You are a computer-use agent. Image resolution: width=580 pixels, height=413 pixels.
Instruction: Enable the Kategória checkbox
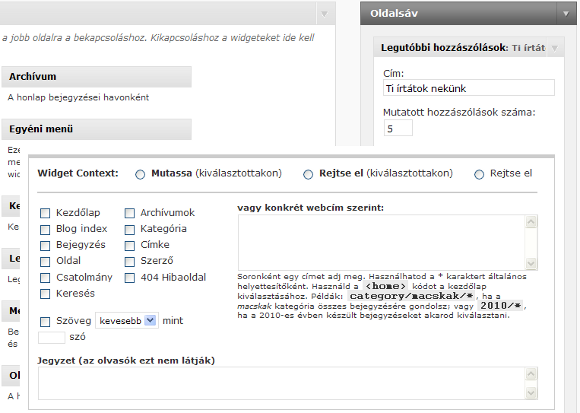[x=129, y=230]
